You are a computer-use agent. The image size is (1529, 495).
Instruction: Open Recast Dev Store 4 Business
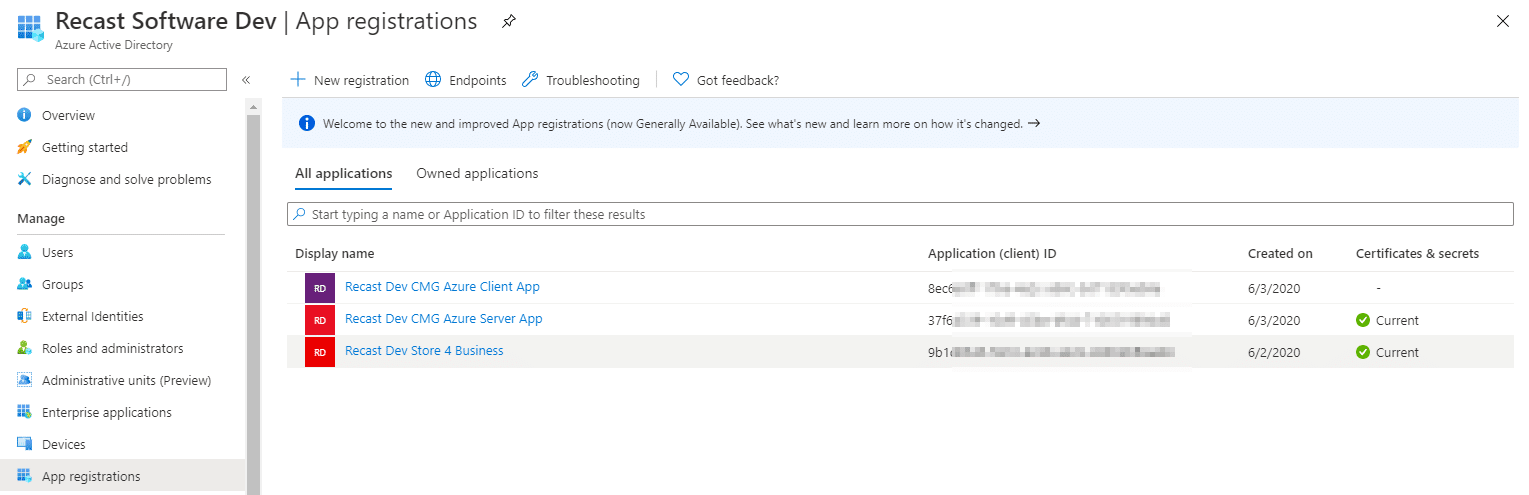tap(424, 351)
